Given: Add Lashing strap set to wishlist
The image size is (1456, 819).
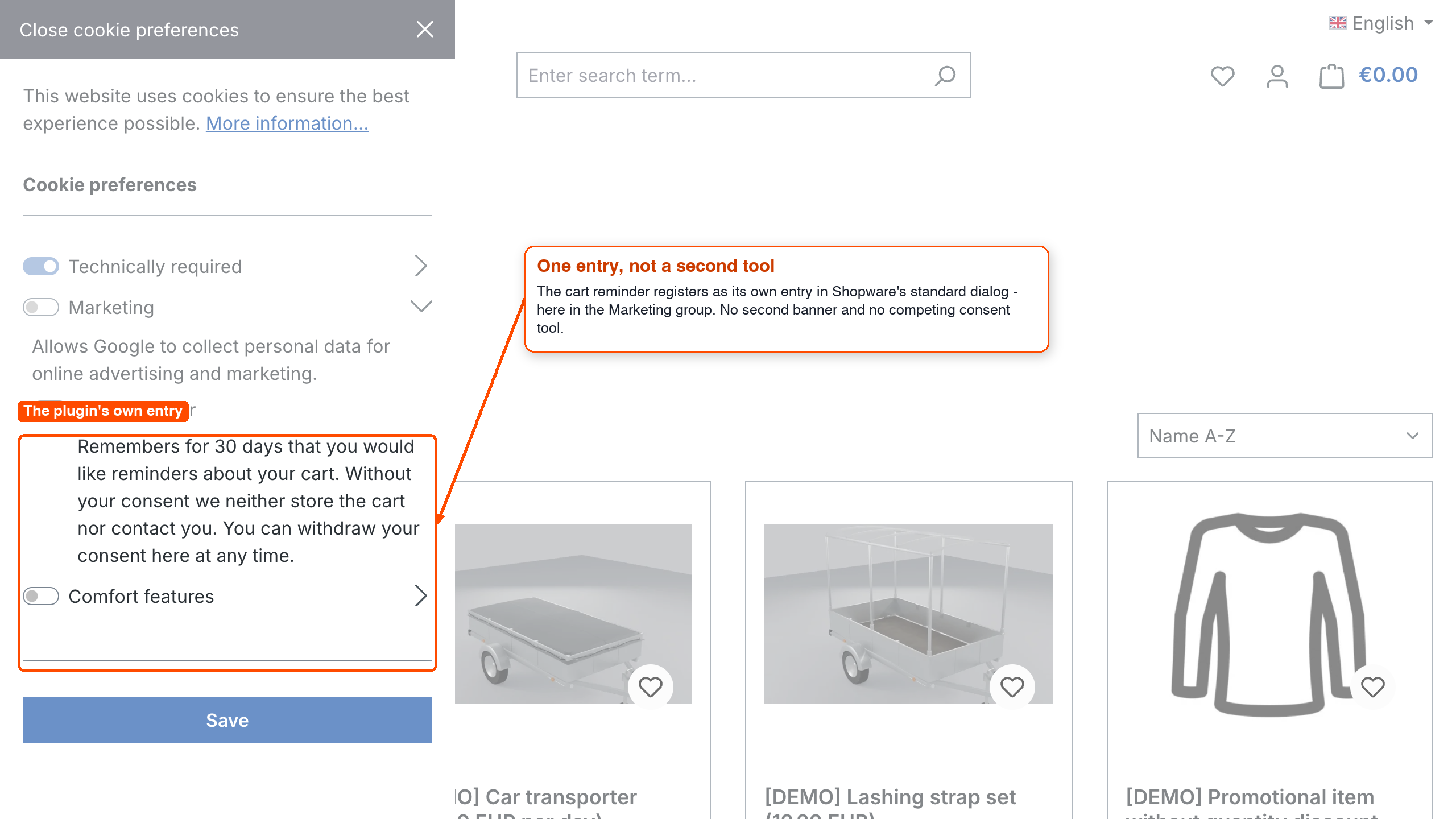Looking at the screenshot, I should [x=1012, y=687].
